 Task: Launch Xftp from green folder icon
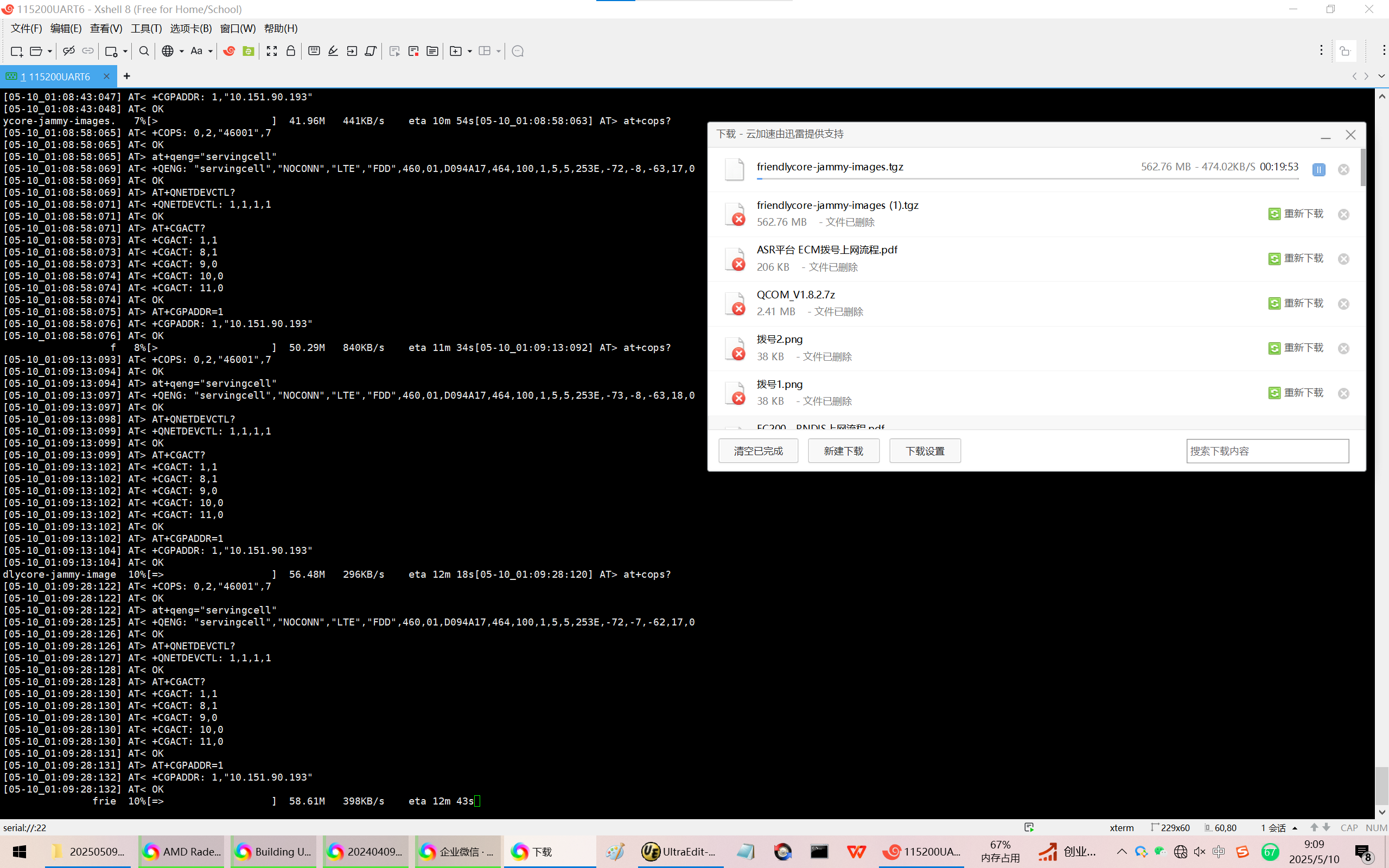point(248,52)
